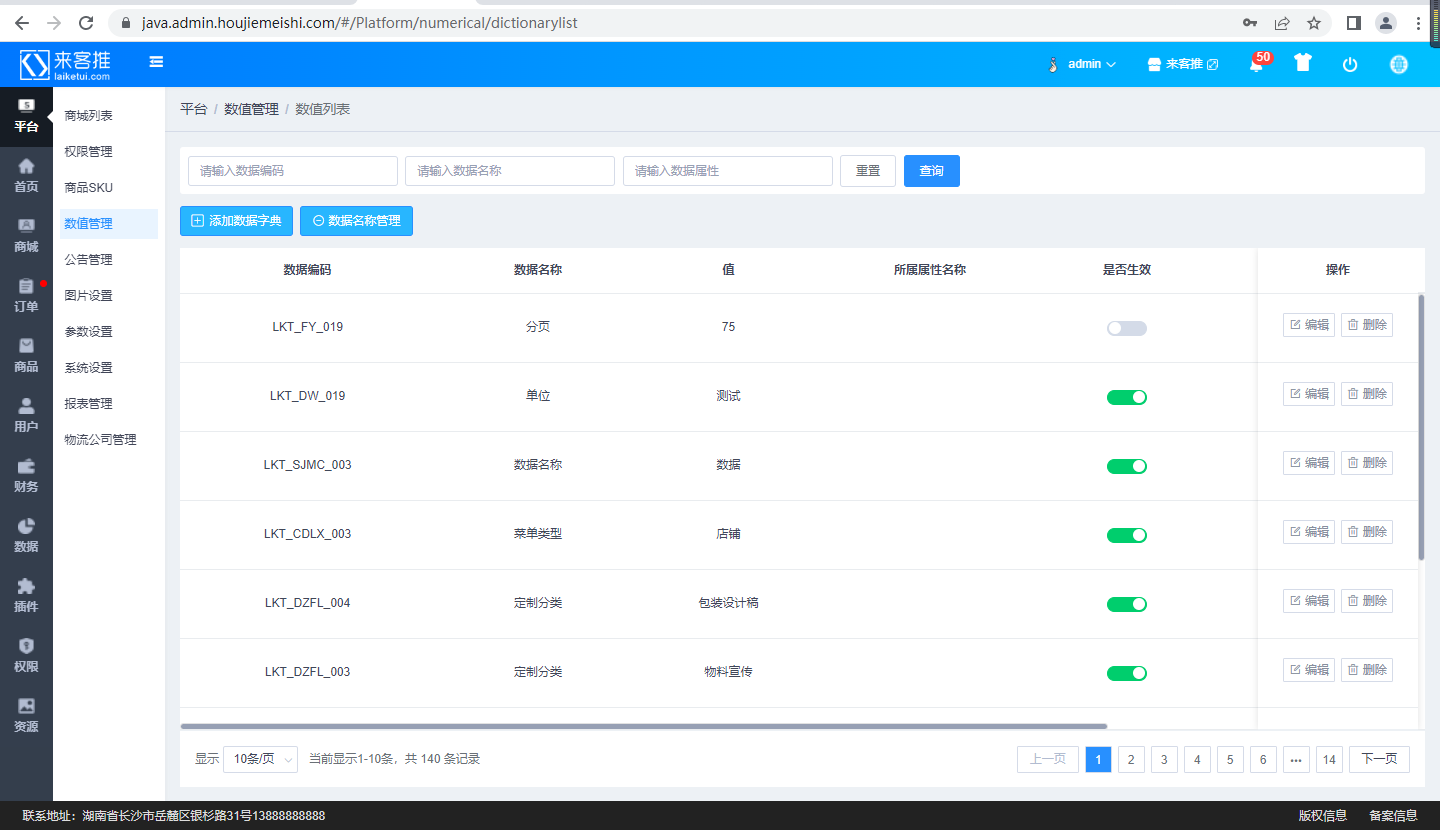Open 商城 mall section in the sidebar
The image size is (1440, 830).
(x=26, y=235)
